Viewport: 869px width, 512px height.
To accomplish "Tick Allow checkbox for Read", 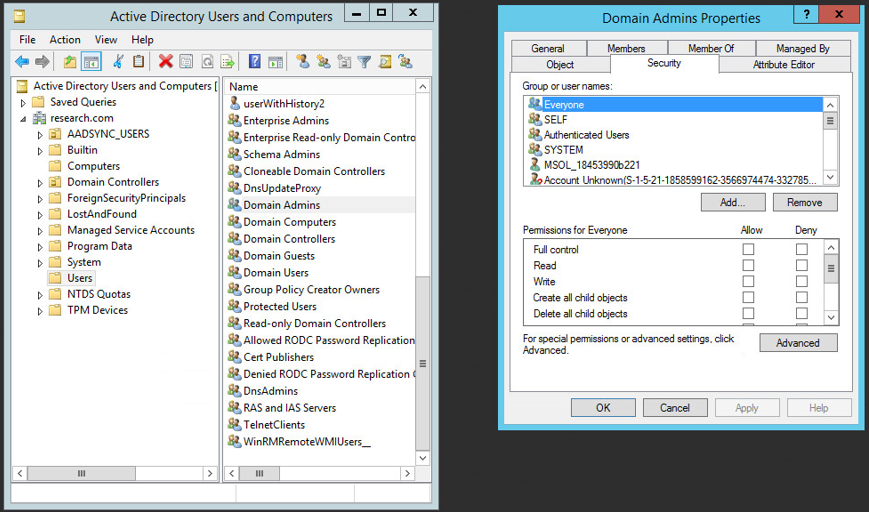I will point(748,265).
